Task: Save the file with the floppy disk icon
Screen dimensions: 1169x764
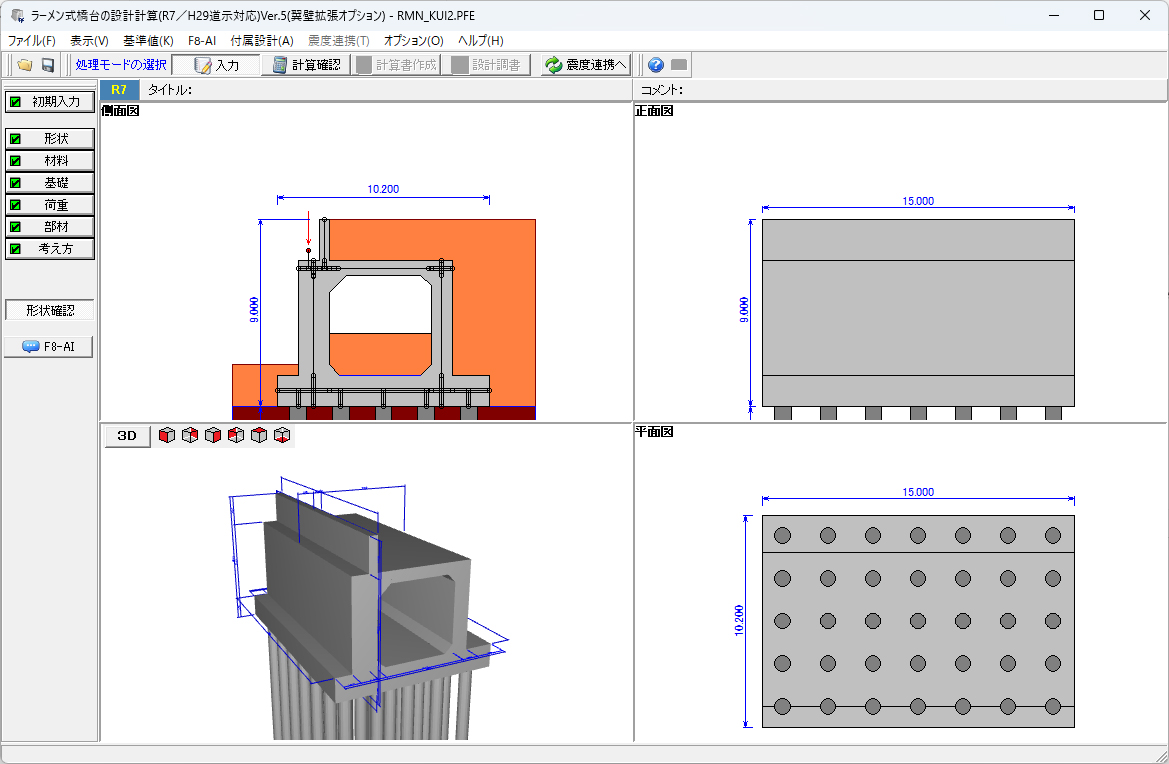Action: (48, 65)
